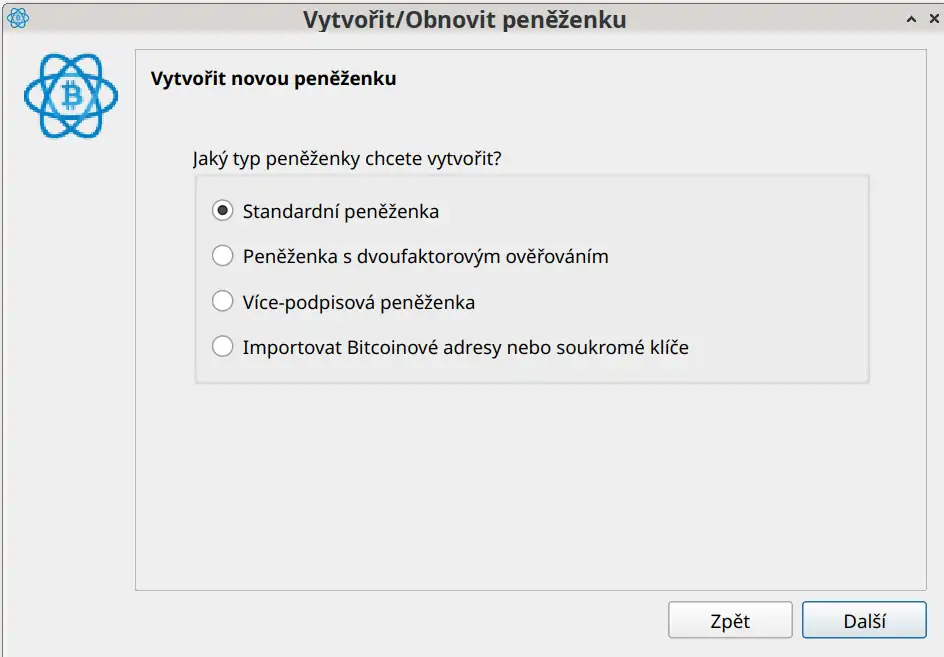Click the 'Více-podpisová peněženka' label text
Viewport: 944px width, 657px height.
358,301
